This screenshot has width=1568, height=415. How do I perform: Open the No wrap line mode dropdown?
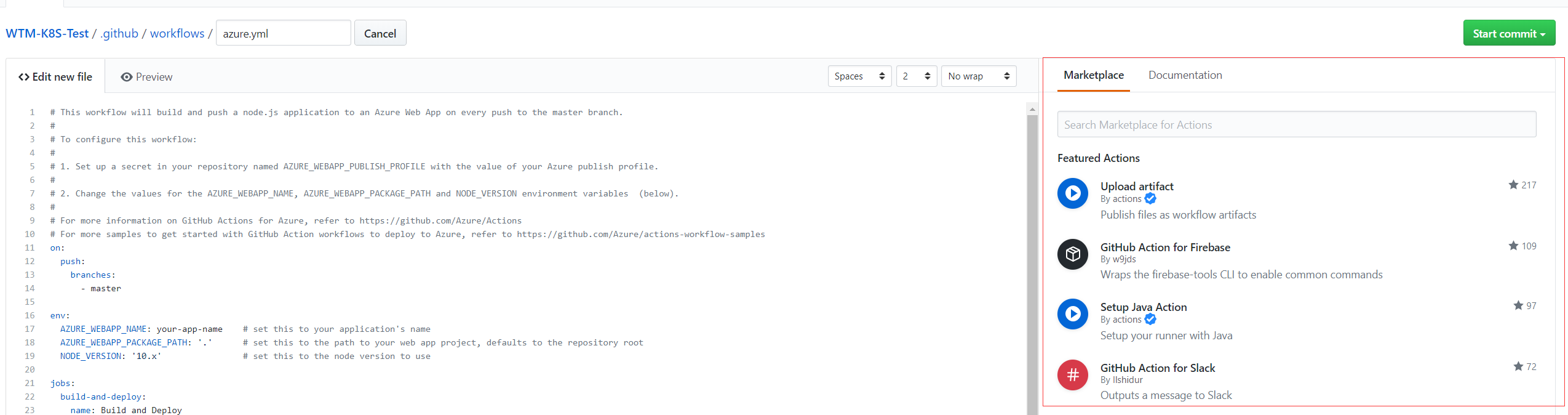point(978,76)
